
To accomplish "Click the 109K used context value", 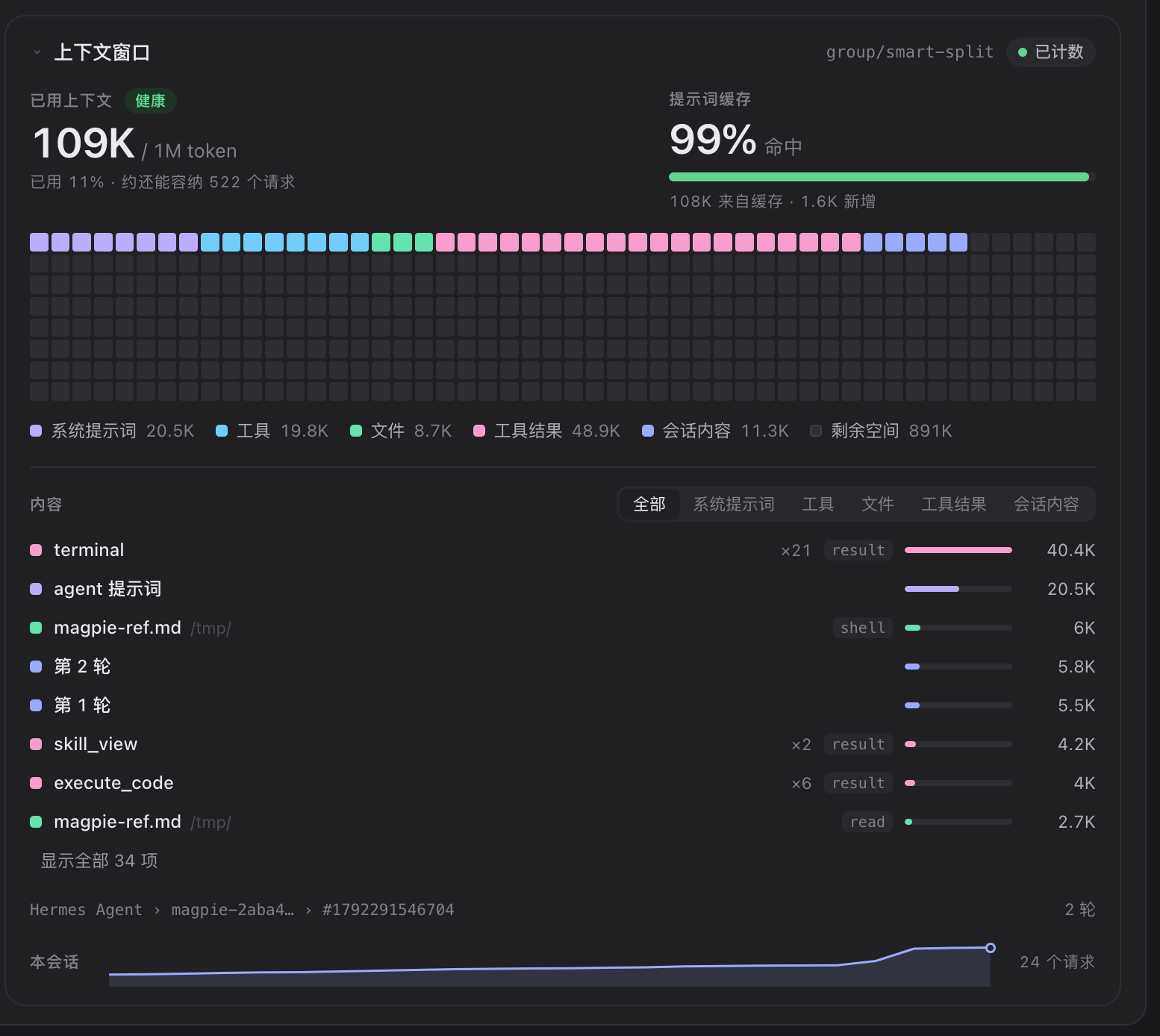I will pos(84,143).
